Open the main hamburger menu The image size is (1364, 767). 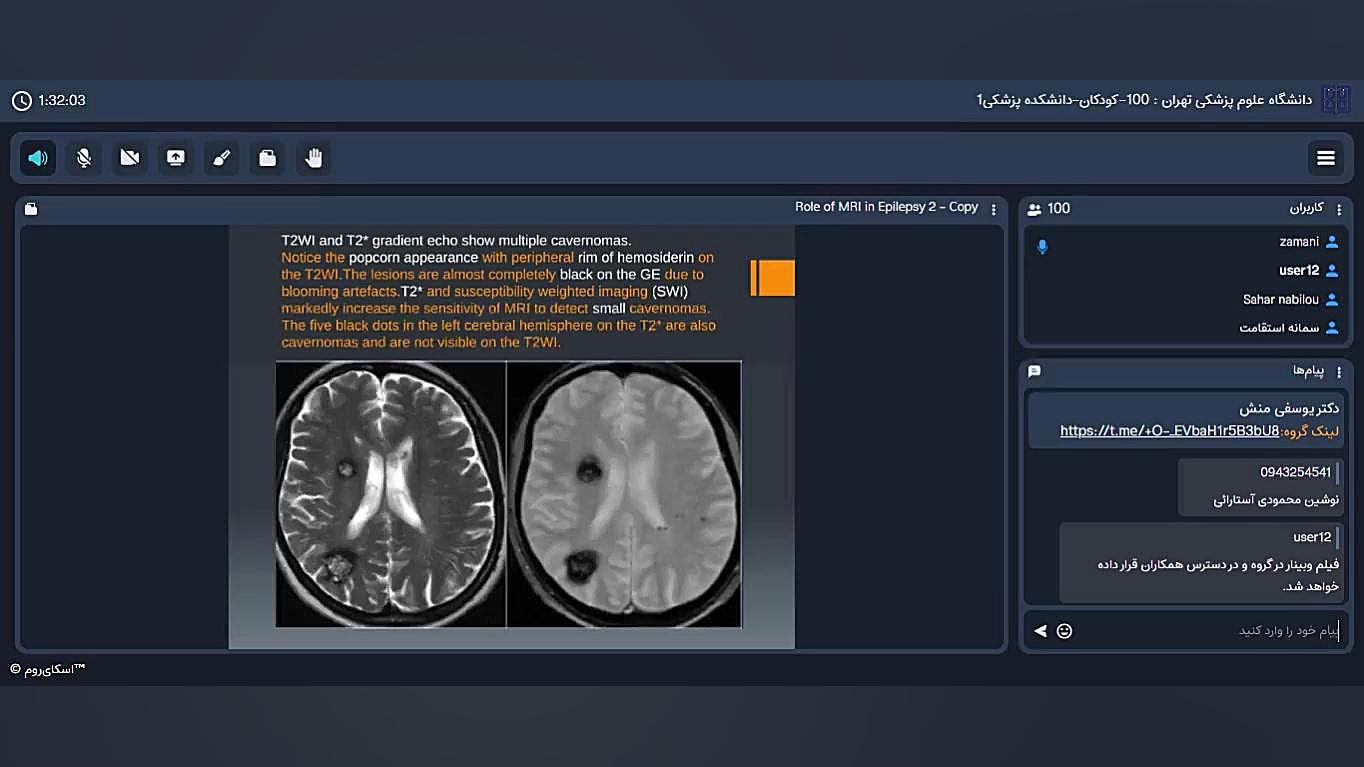coord(1326,158)
